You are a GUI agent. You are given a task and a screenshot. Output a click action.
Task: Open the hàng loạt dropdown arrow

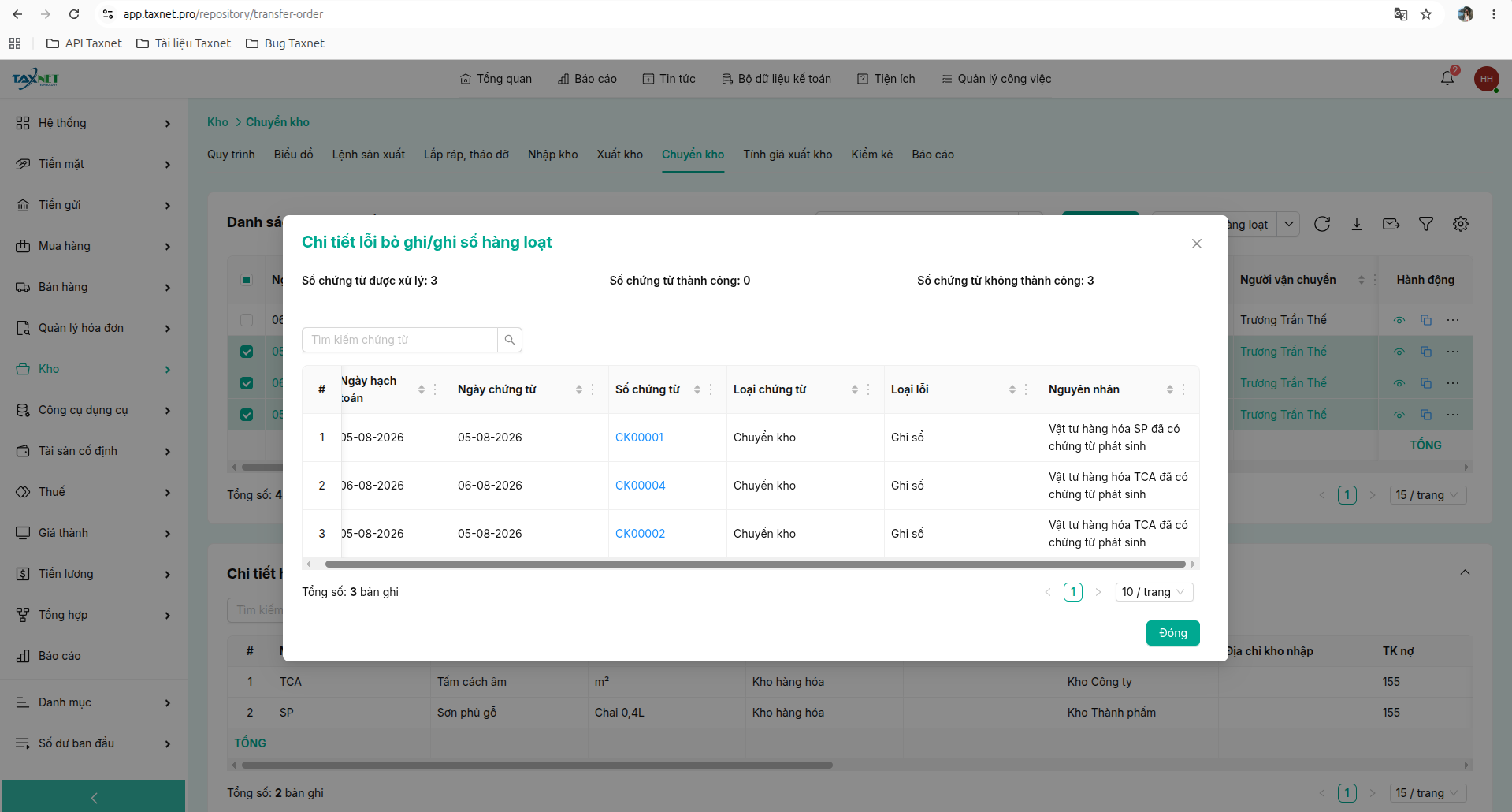pos(1289,224)
